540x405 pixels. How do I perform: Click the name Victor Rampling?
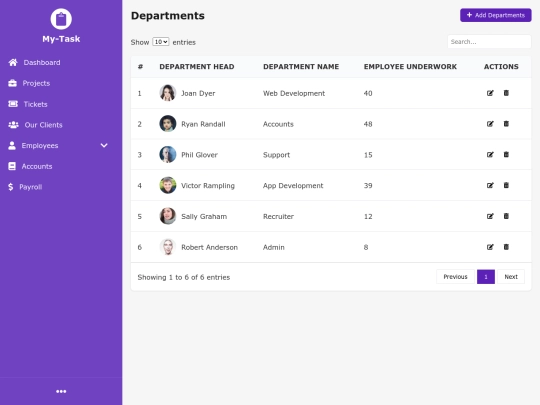(208, 186)
